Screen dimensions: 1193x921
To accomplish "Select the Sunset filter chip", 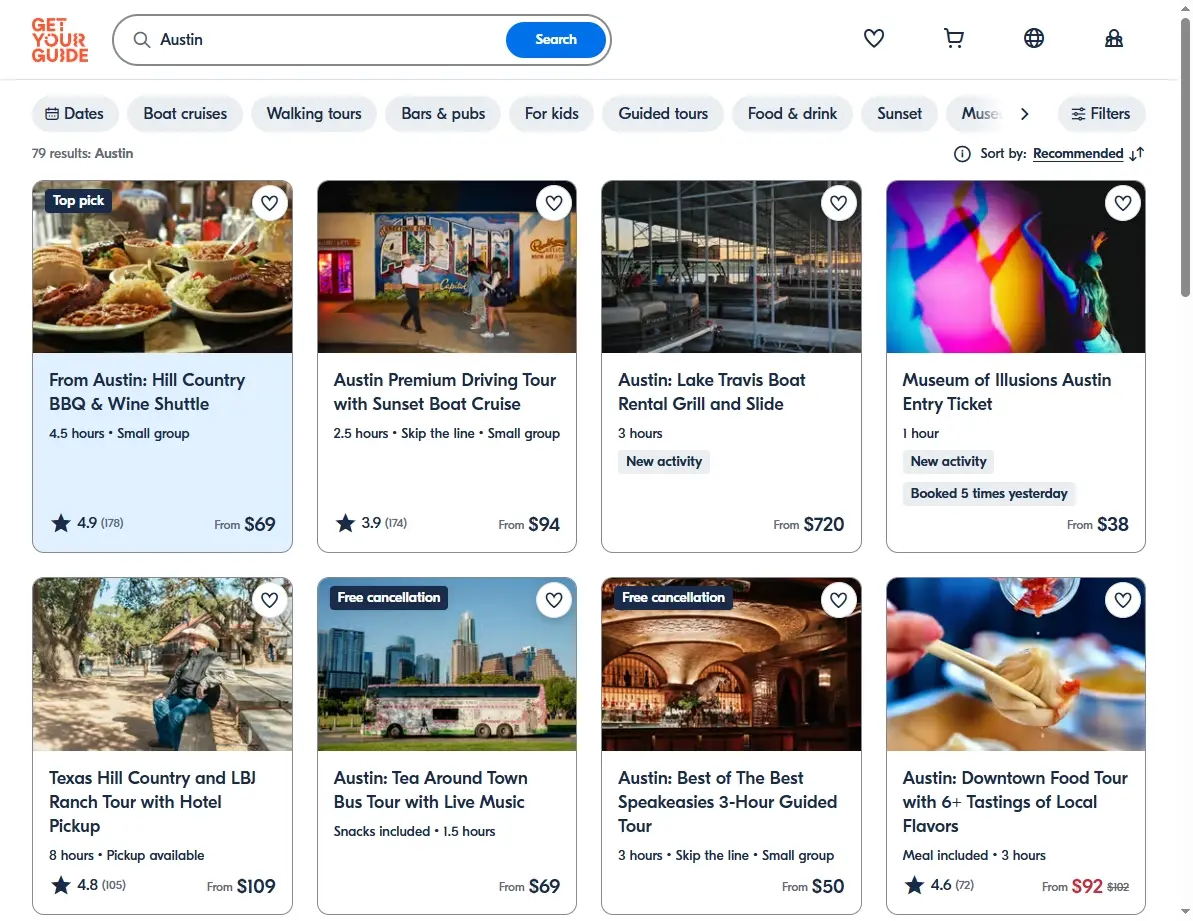I will pos(899,113).
